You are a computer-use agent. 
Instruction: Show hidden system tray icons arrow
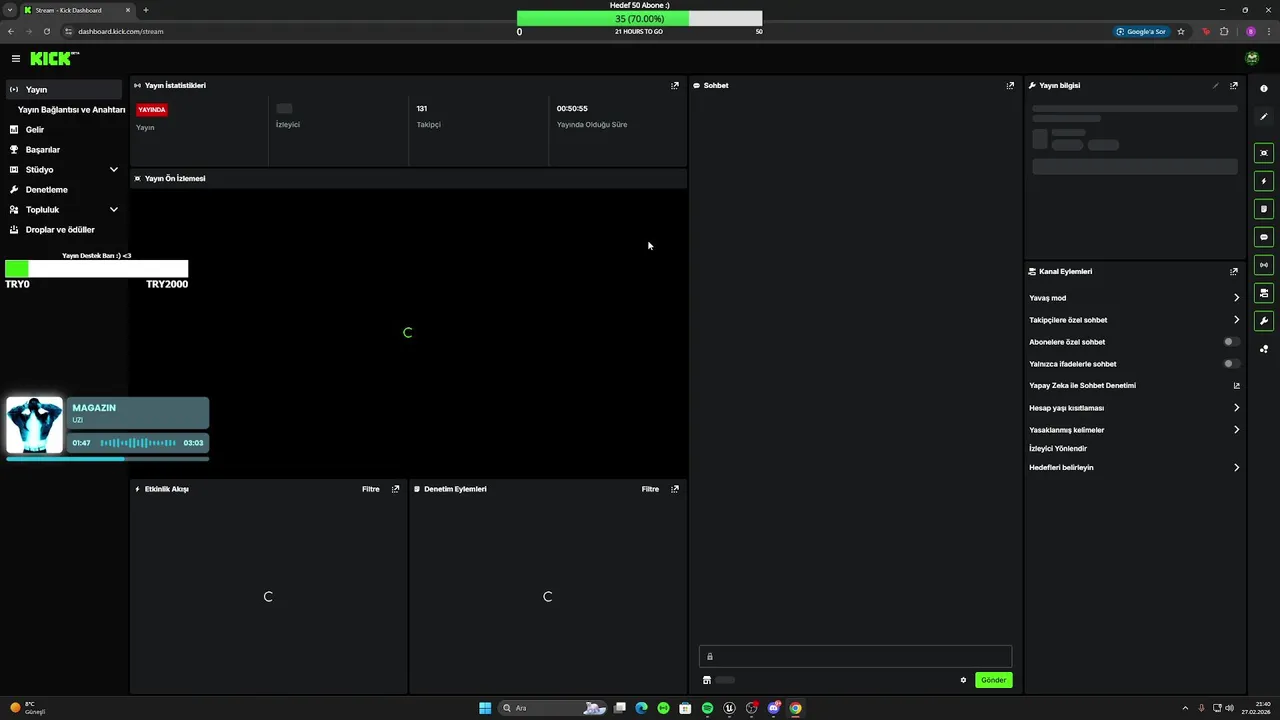coord(1185,708)
